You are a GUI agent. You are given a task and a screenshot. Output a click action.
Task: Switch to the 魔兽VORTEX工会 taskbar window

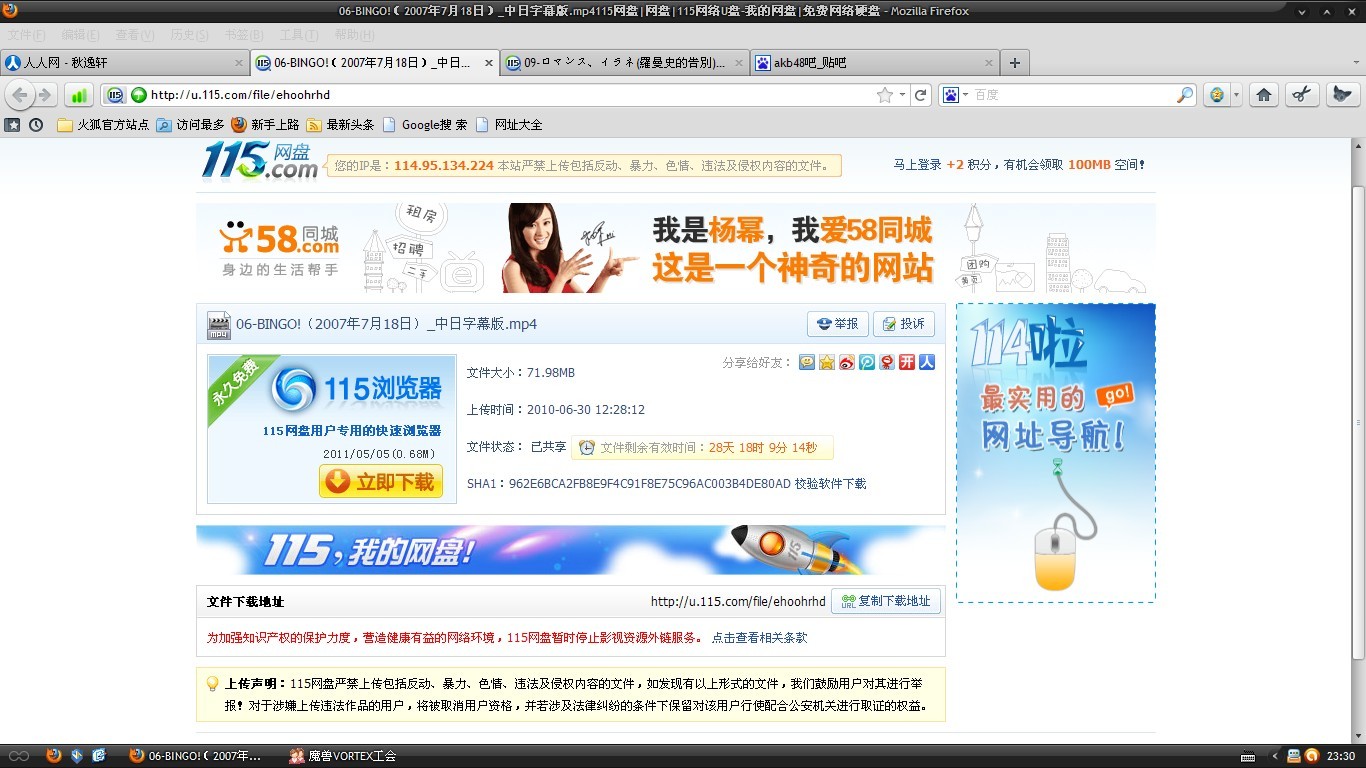[342, 756]
